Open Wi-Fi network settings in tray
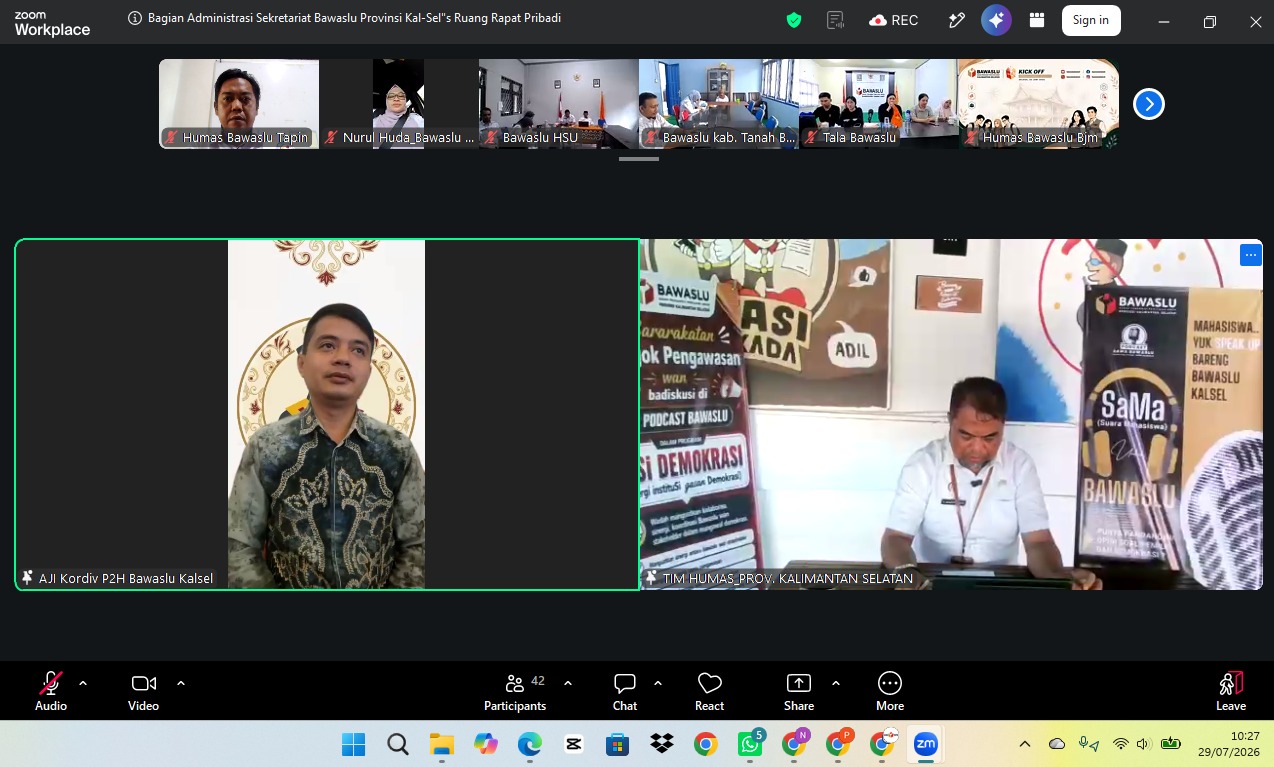Screen dimensions: 1274x767 1120,744
